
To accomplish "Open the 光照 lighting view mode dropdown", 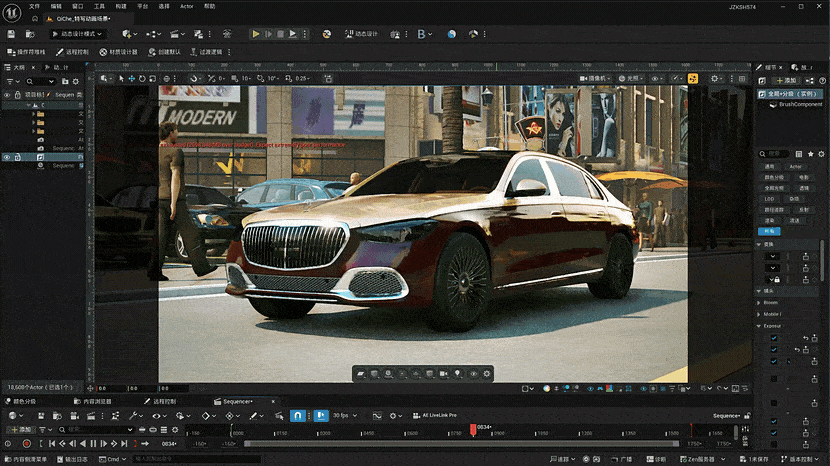I will (631, 78).
